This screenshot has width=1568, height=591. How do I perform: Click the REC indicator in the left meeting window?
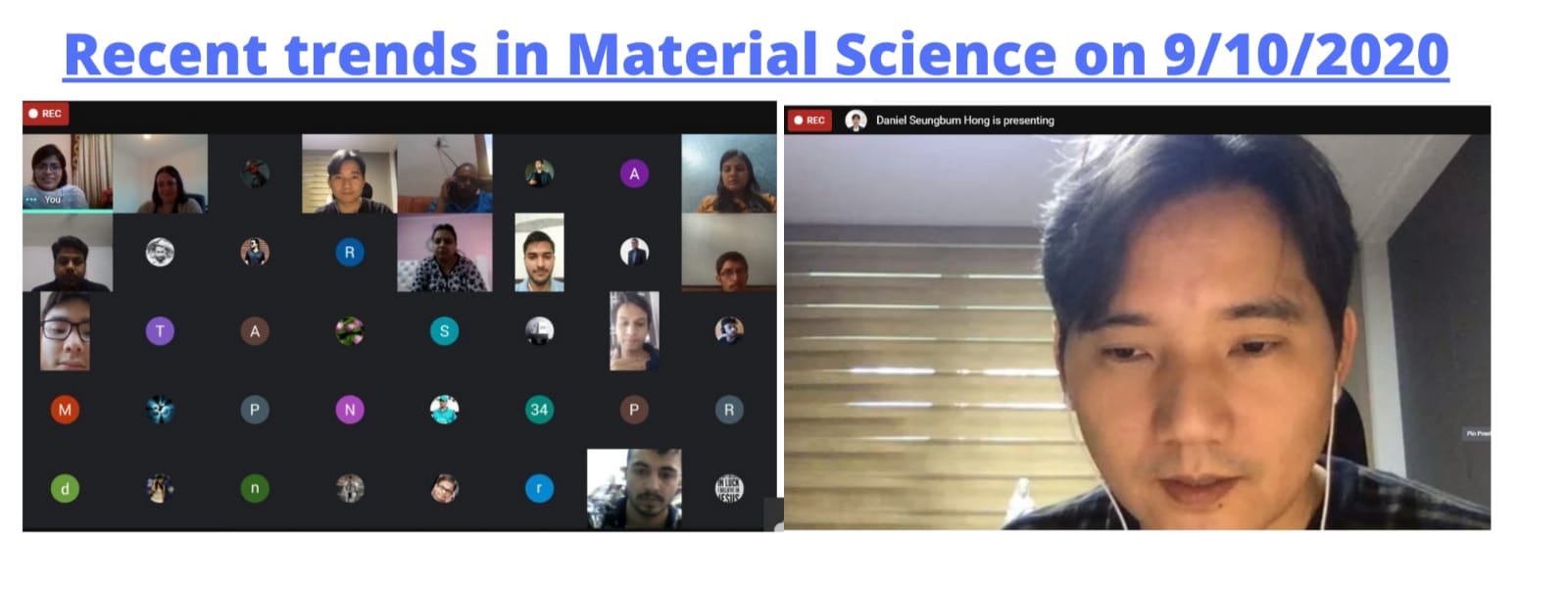click(45, 114)
